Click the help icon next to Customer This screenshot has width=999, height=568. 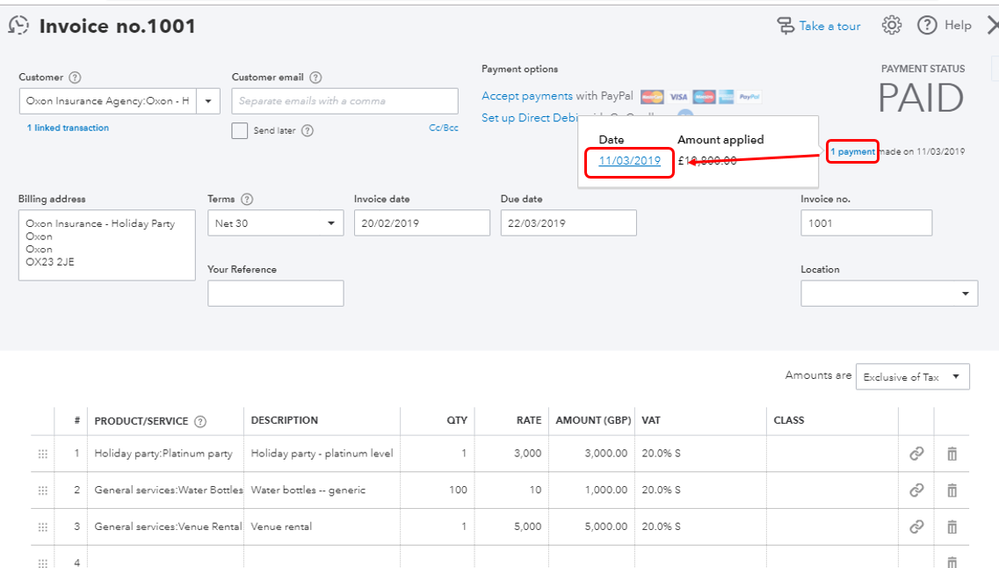[x=75, y=77]
